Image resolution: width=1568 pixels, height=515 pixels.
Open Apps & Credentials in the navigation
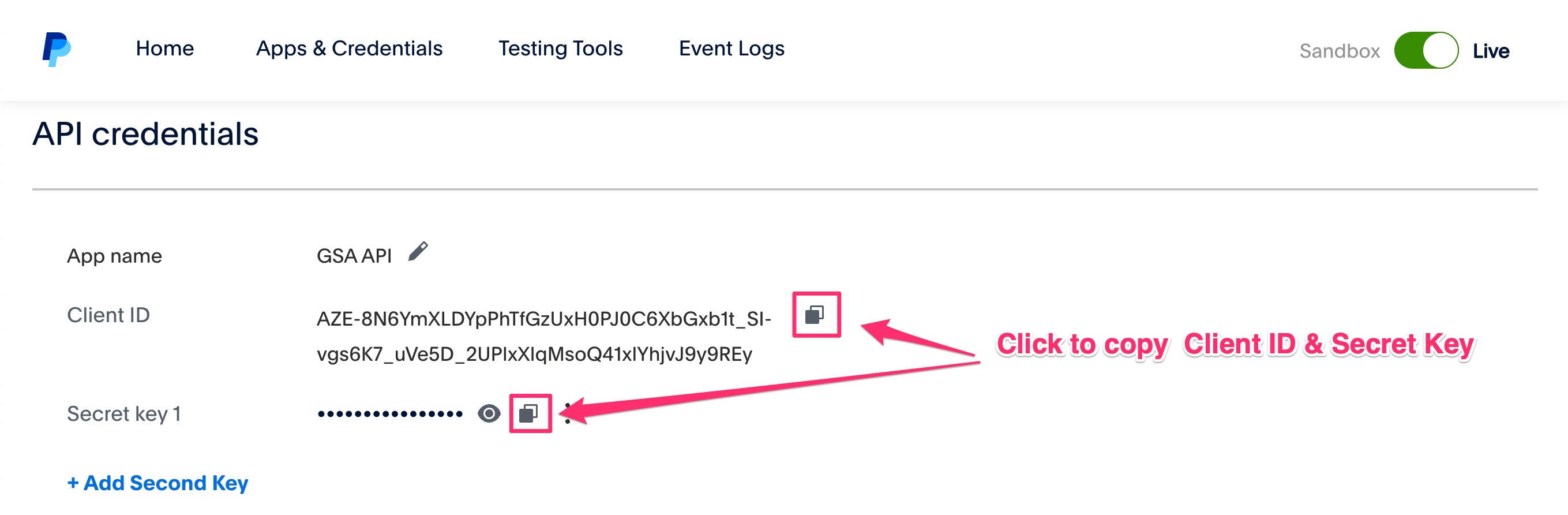[349, 48]
